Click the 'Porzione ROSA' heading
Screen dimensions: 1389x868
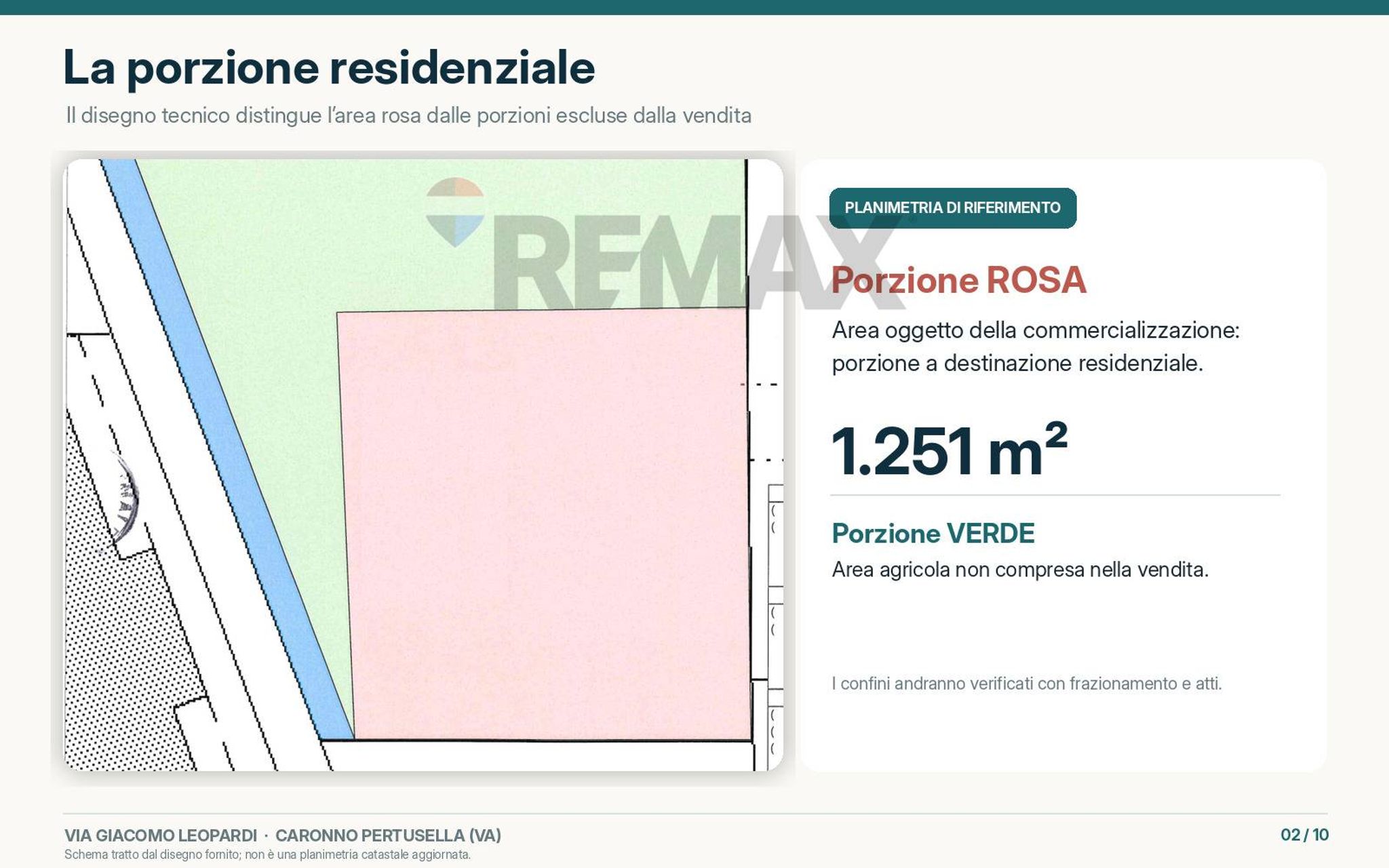(958, 280)
